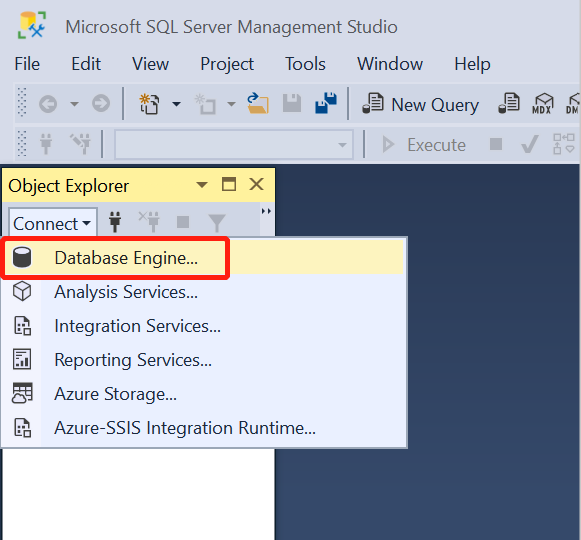The height and width of the screenshot is (540, 581).
Task: Click the Cancel Executing Query stop icon
Action: click(x=496, y=144)
